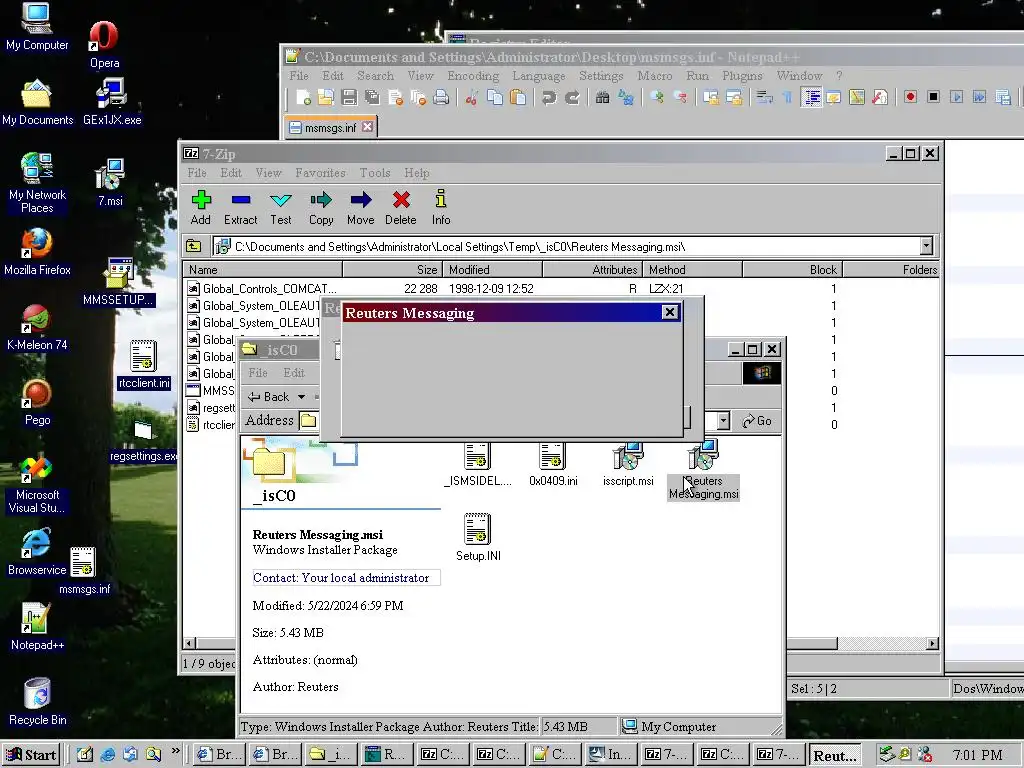Screen dimensions: 1024x768
Task: Select the MMSSETUP desktop icon
Action: point(118,282)
